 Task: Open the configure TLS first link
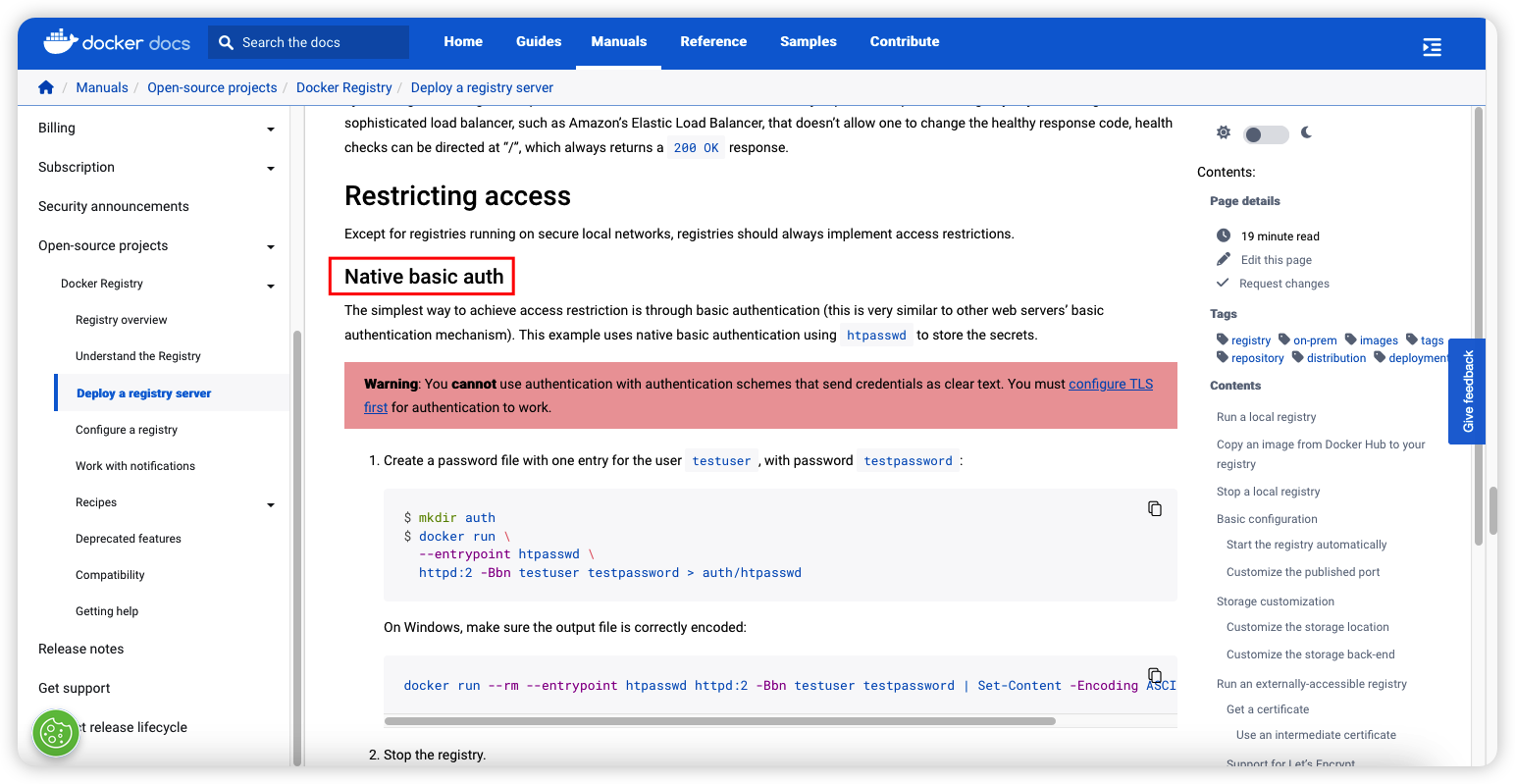1110,384
